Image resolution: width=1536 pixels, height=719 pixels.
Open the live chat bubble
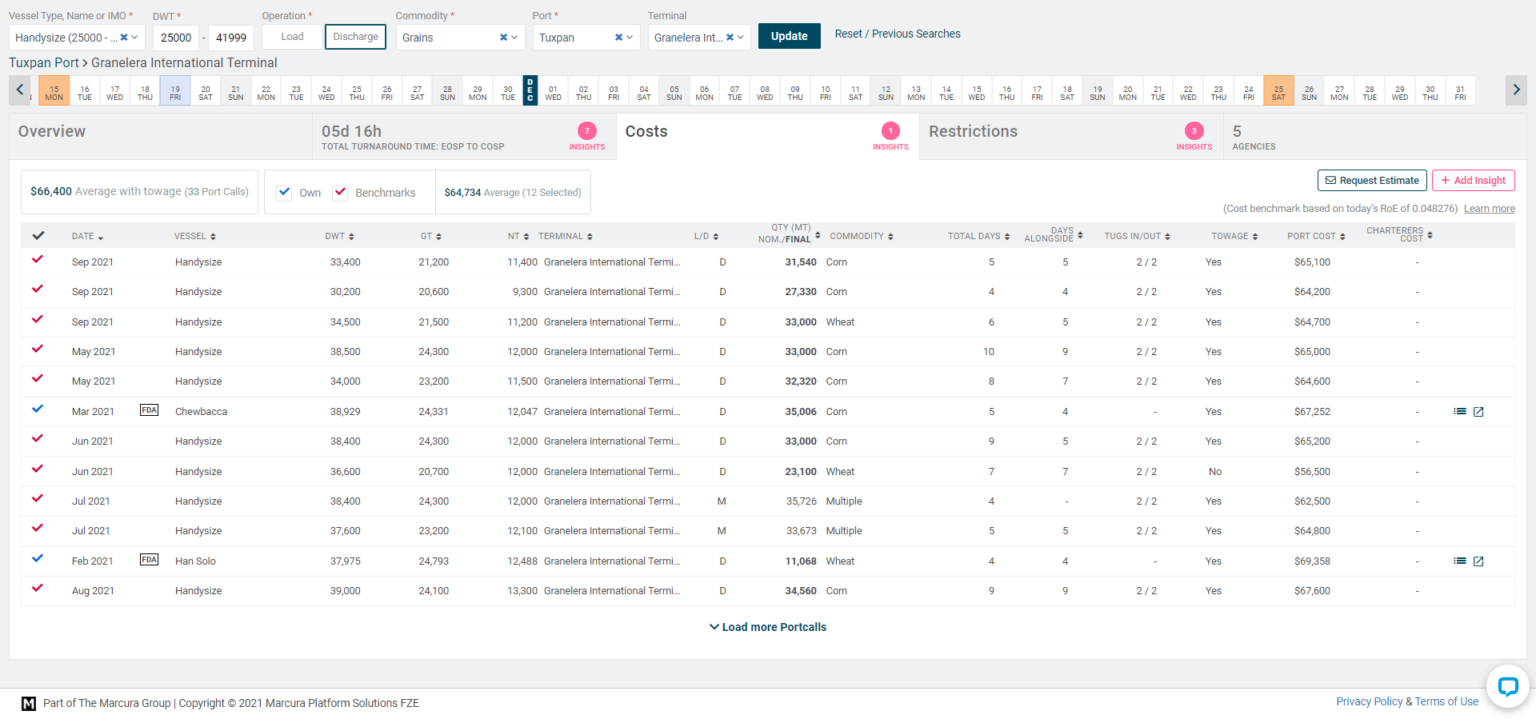1507,687
